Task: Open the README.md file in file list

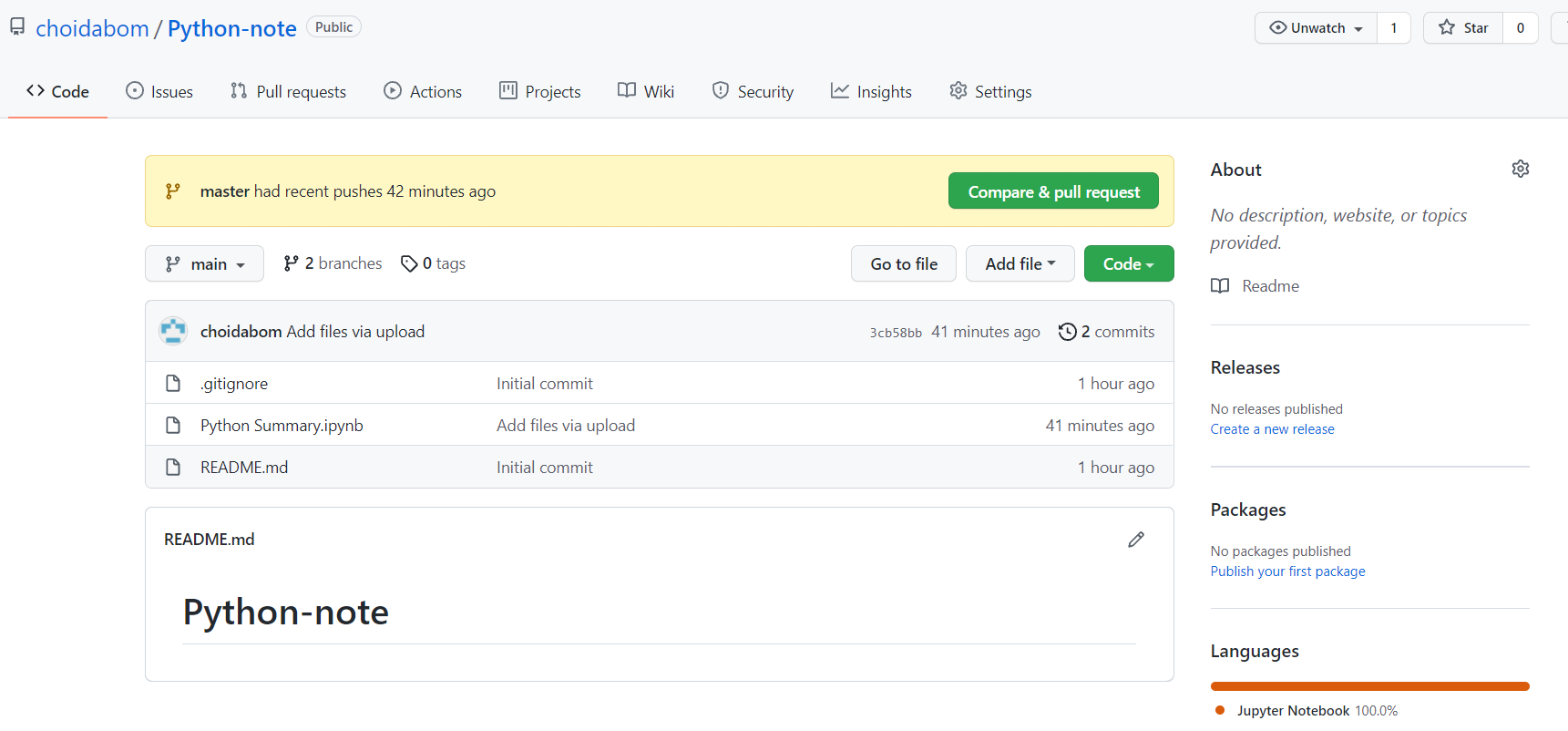Action: (x=244, y=468)
